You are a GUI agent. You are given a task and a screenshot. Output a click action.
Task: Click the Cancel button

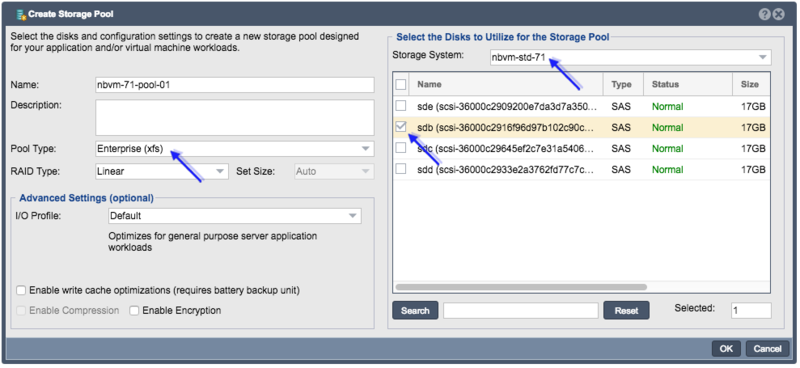click(x=767, y=349)
